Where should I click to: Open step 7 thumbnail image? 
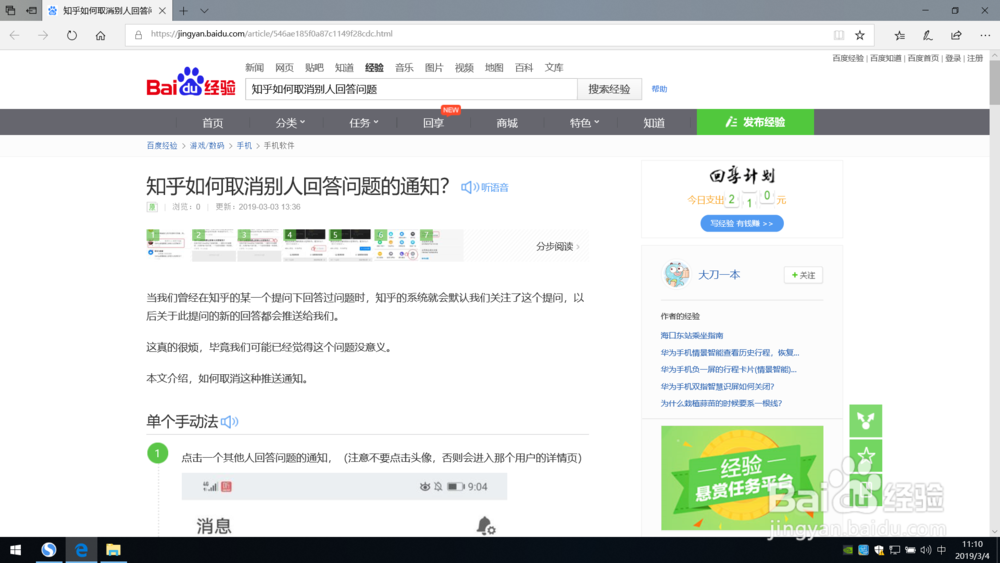(441, 245)
